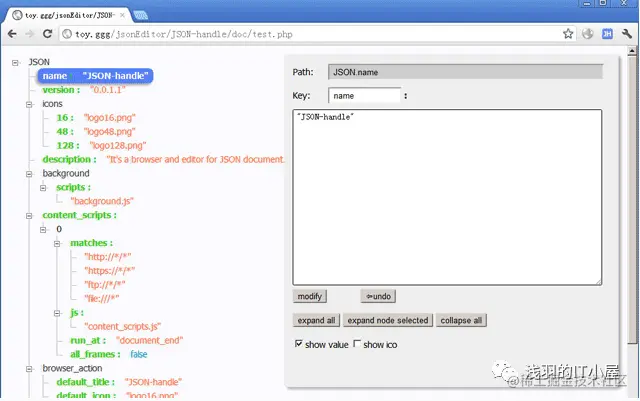Screen dimensions: 640x401
Task: Select the default_title key
Action: point(86,382)
